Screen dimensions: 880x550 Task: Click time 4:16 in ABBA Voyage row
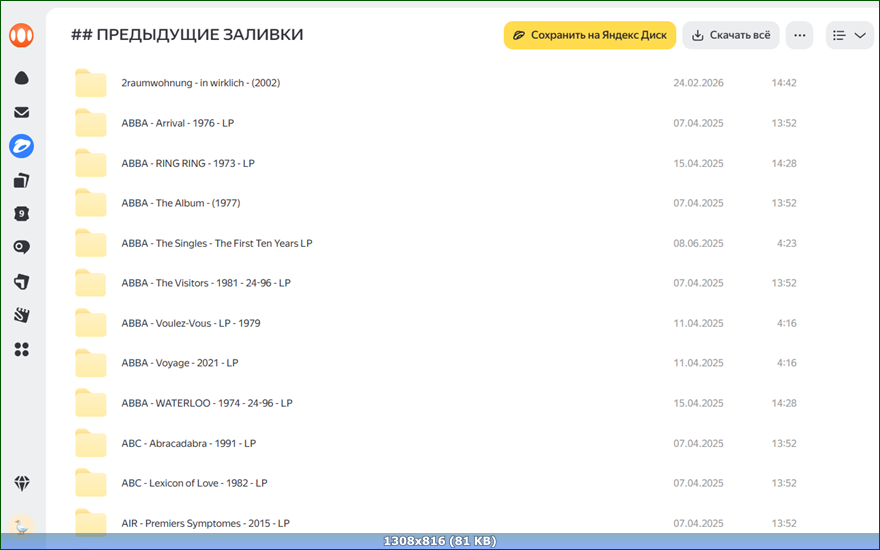tap(786, 363)
